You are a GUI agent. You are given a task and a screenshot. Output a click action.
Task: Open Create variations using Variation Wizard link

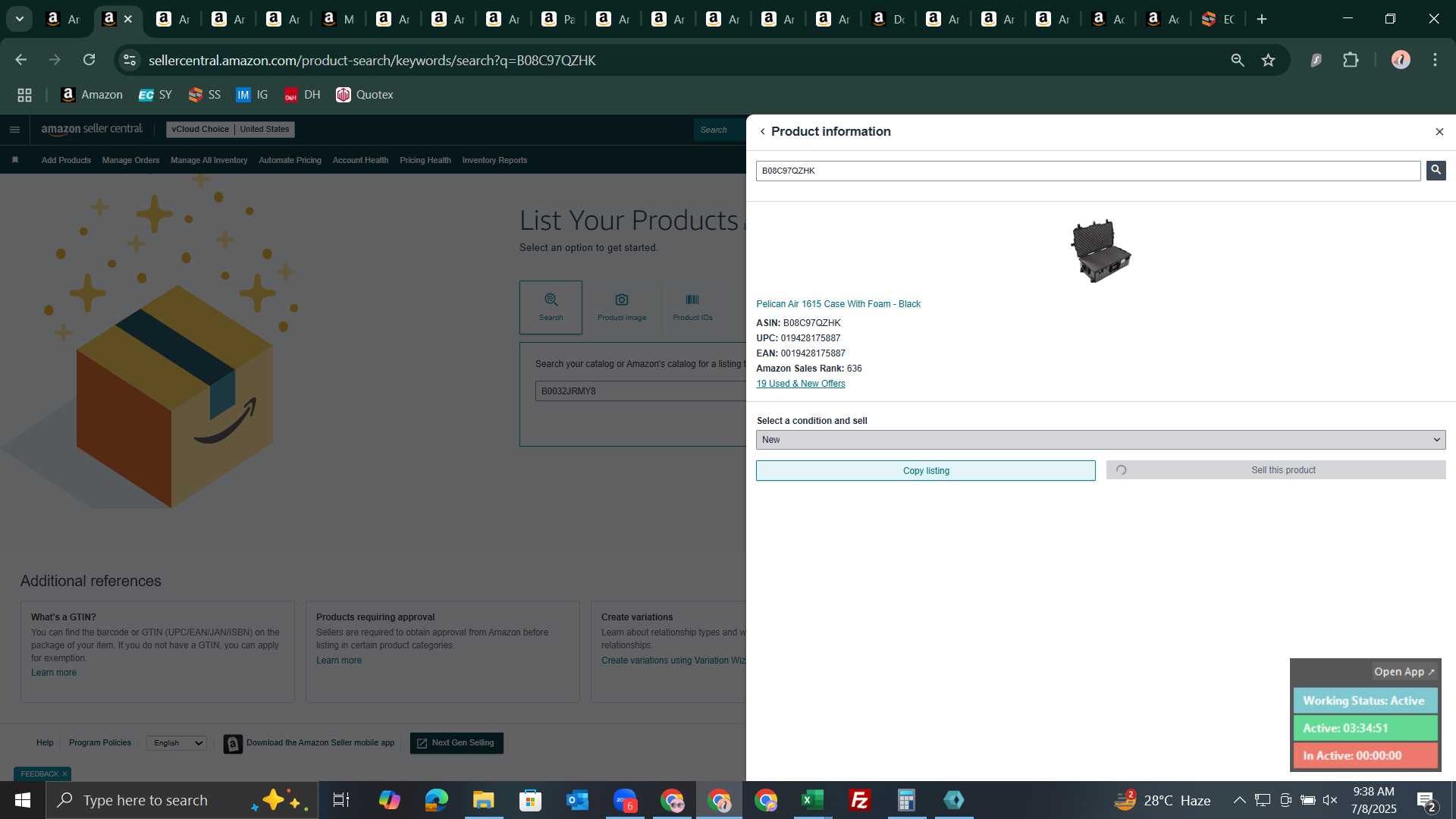point(673,661)
